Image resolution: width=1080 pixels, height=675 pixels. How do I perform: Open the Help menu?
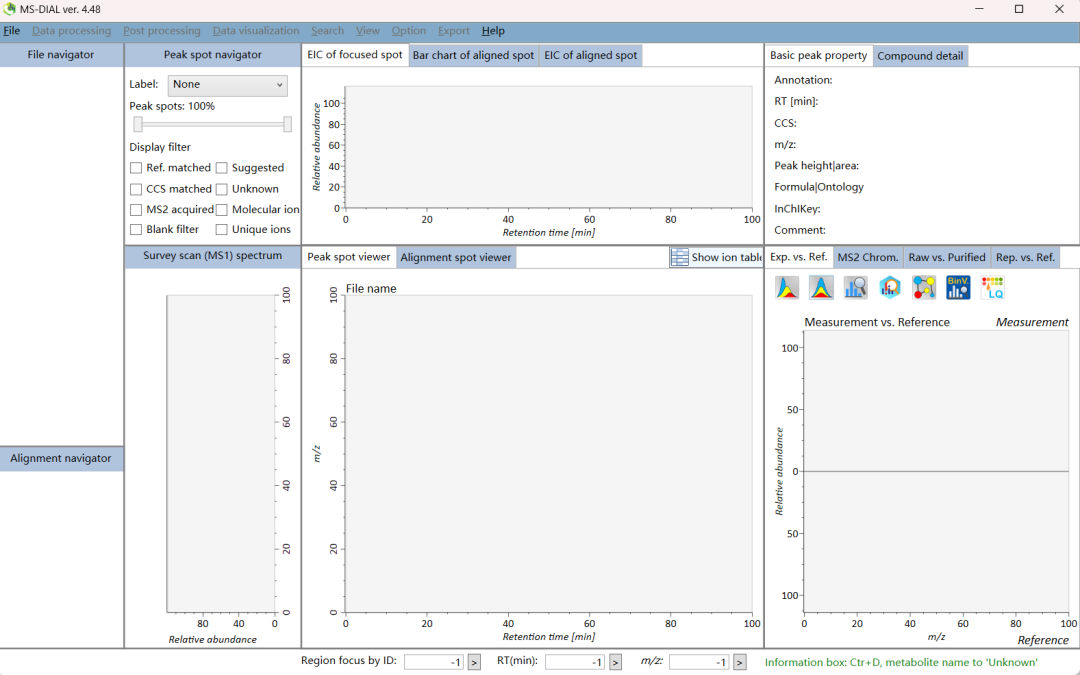(x=493, y=31)
